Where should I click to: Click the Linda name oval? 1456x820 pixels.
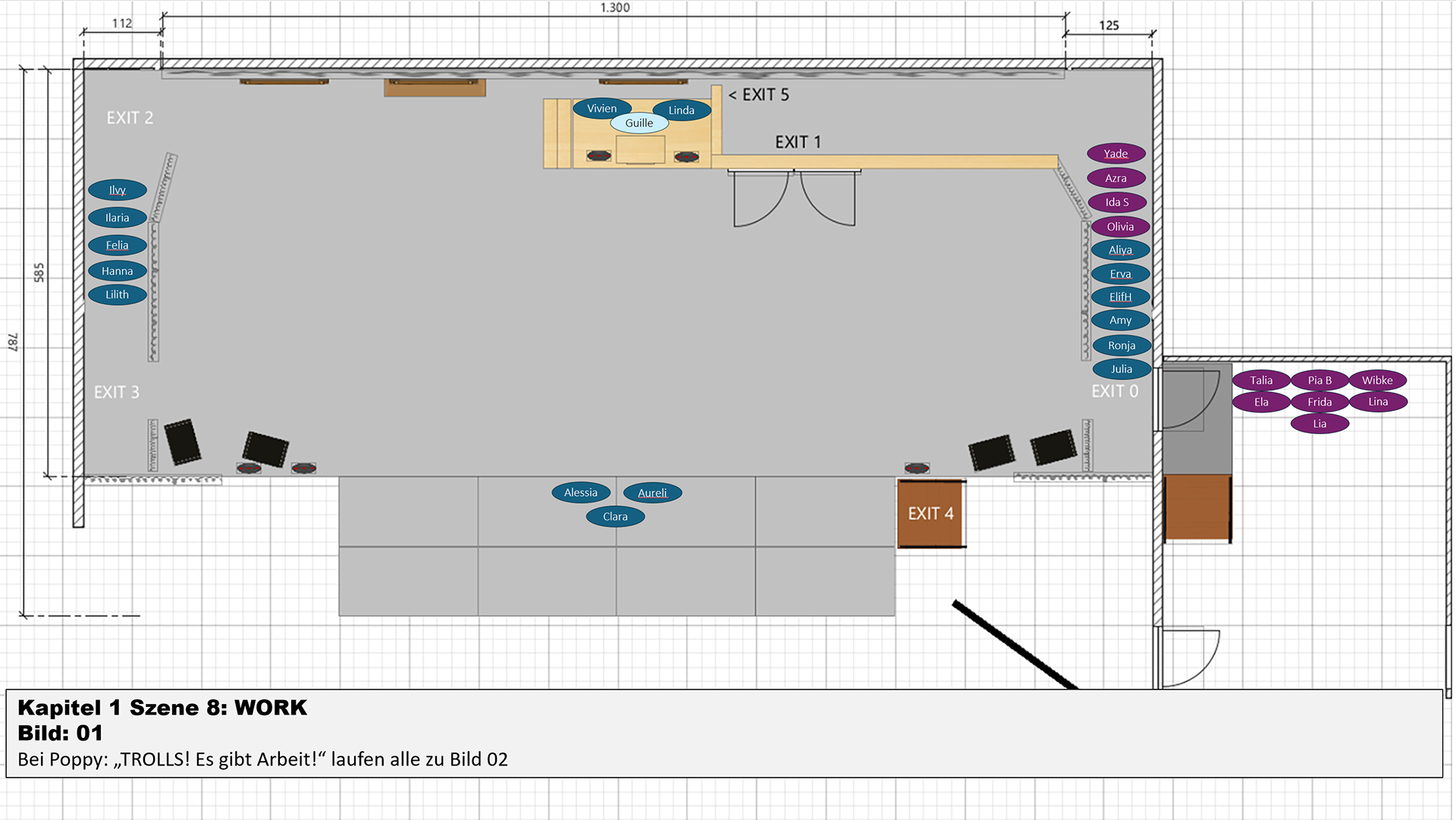point(681,111)
